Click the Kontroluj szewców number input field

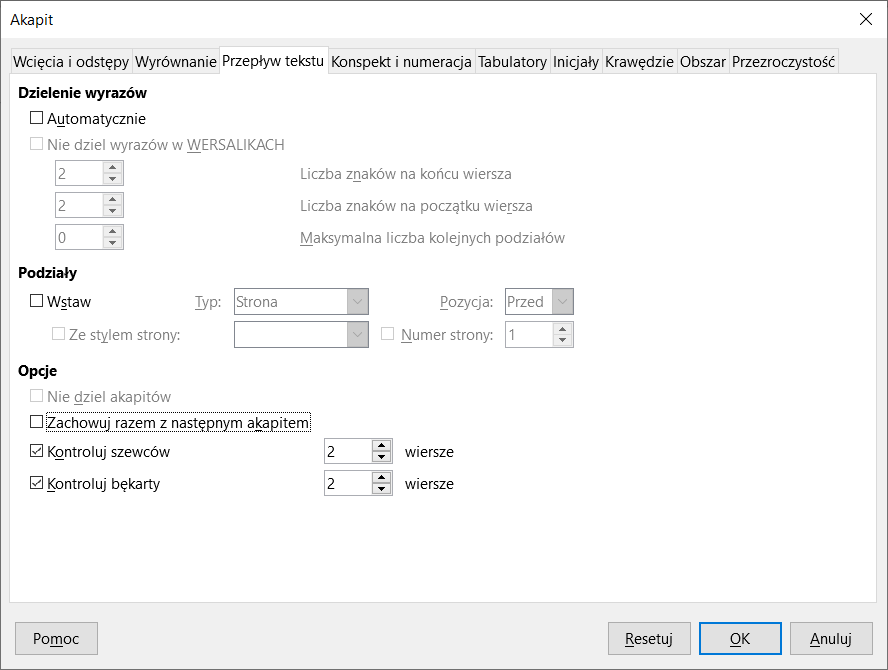click(347, 452)
